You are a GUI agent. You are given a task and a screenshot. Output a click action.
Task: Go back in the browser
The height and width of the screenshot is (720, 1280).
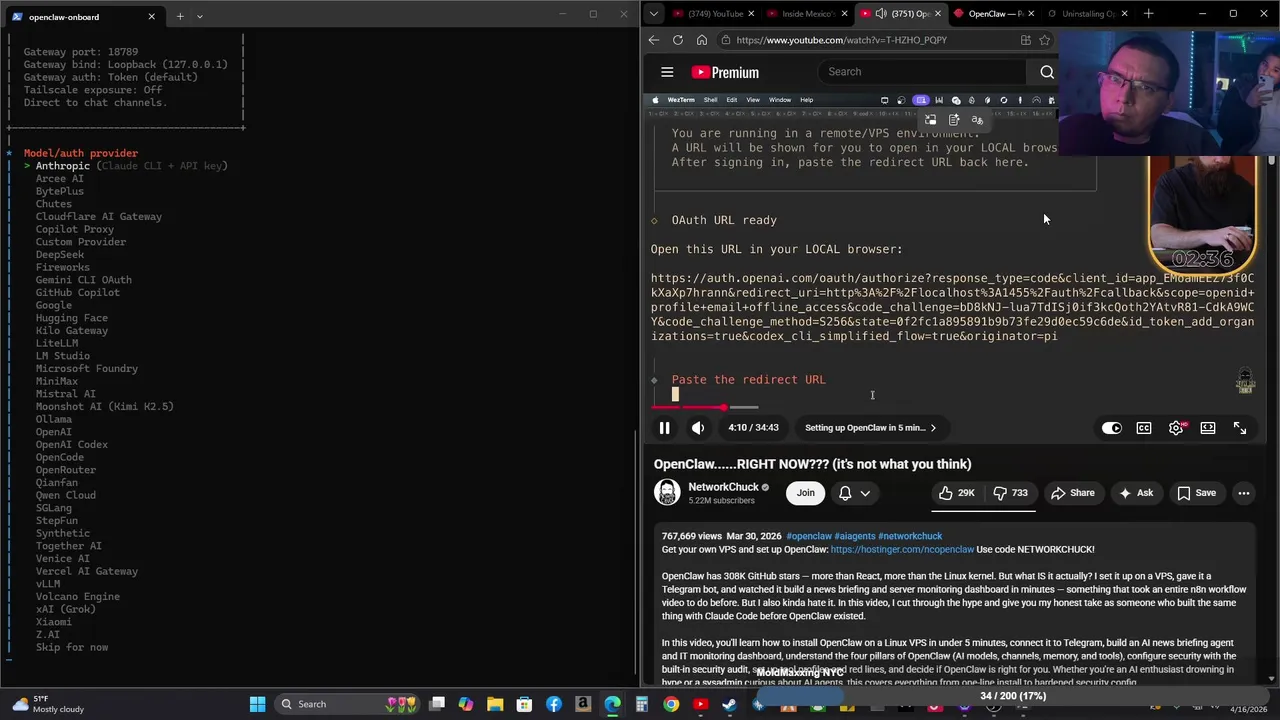pos(654,40)
